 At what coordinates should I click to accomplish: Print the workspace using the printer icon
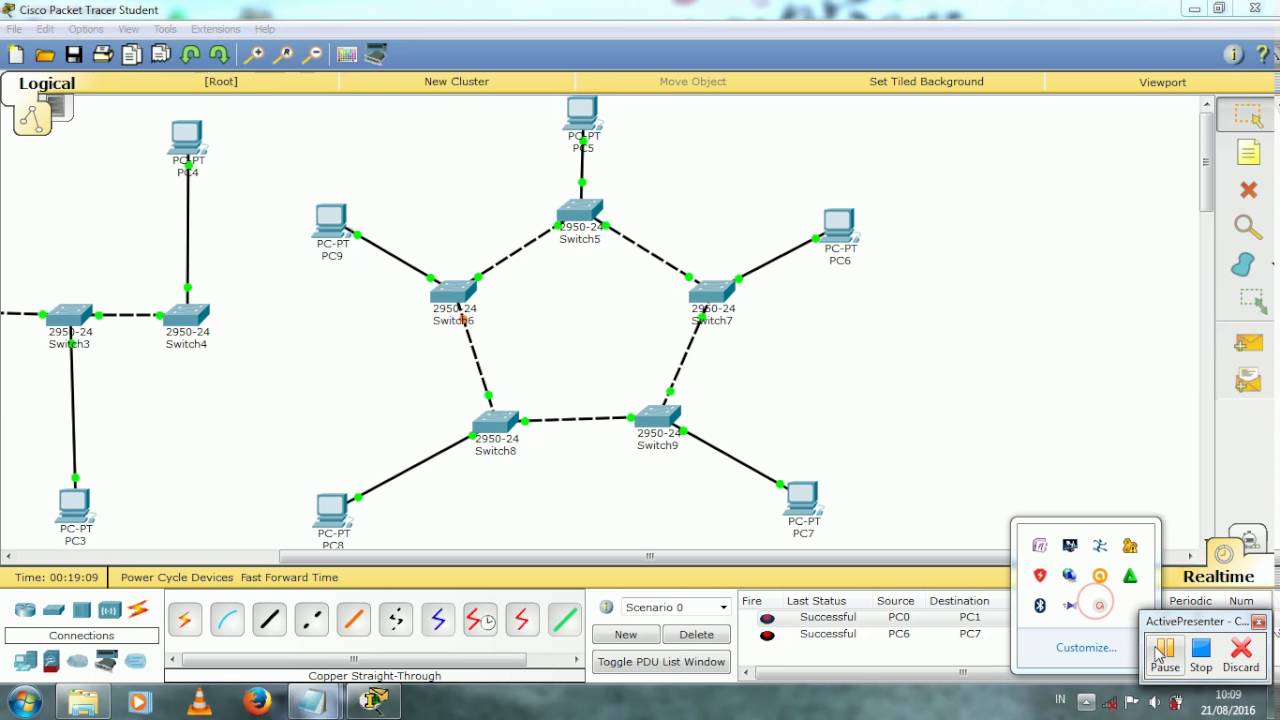(x=103, y=55)
